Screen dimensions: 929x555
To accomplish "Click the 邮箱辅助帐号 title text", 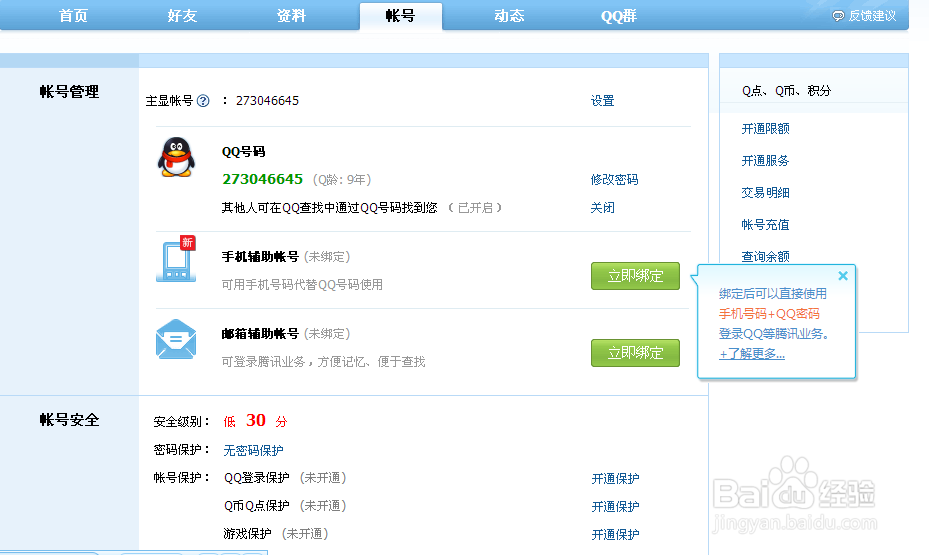I will (260, 333).
